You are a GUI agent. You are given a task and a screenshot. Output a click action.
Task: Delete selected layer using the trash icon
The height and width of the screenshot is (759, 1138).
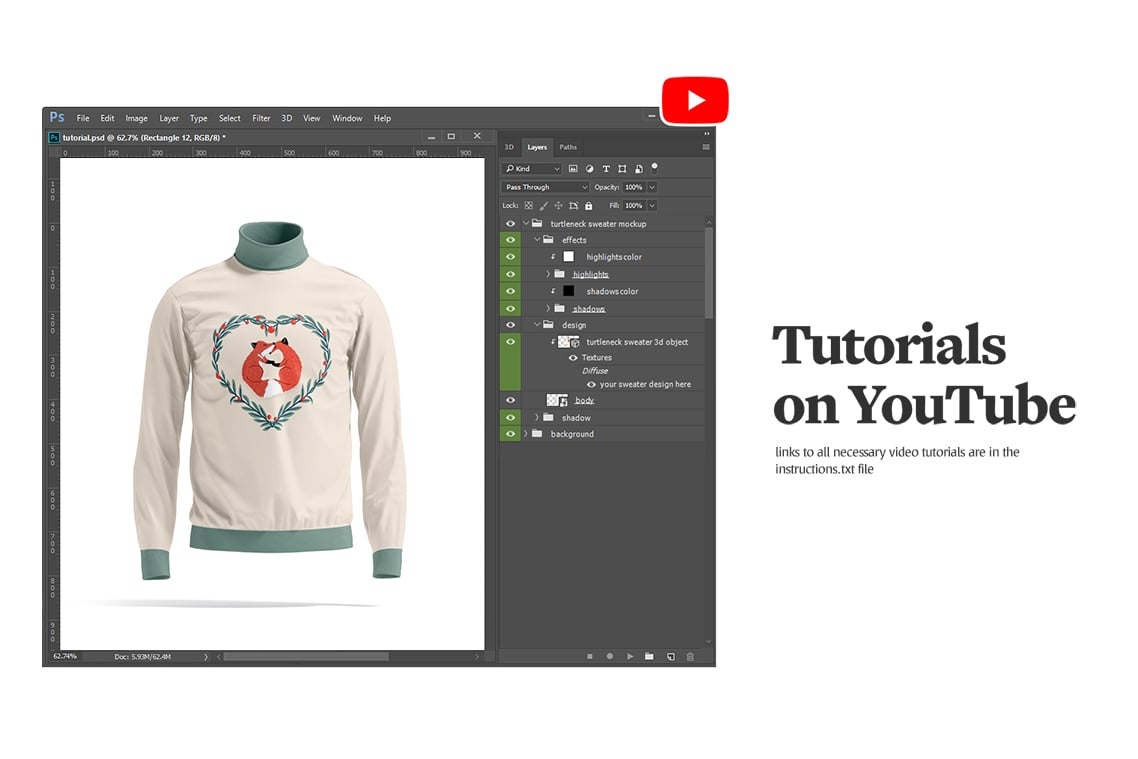click(690, 656)
